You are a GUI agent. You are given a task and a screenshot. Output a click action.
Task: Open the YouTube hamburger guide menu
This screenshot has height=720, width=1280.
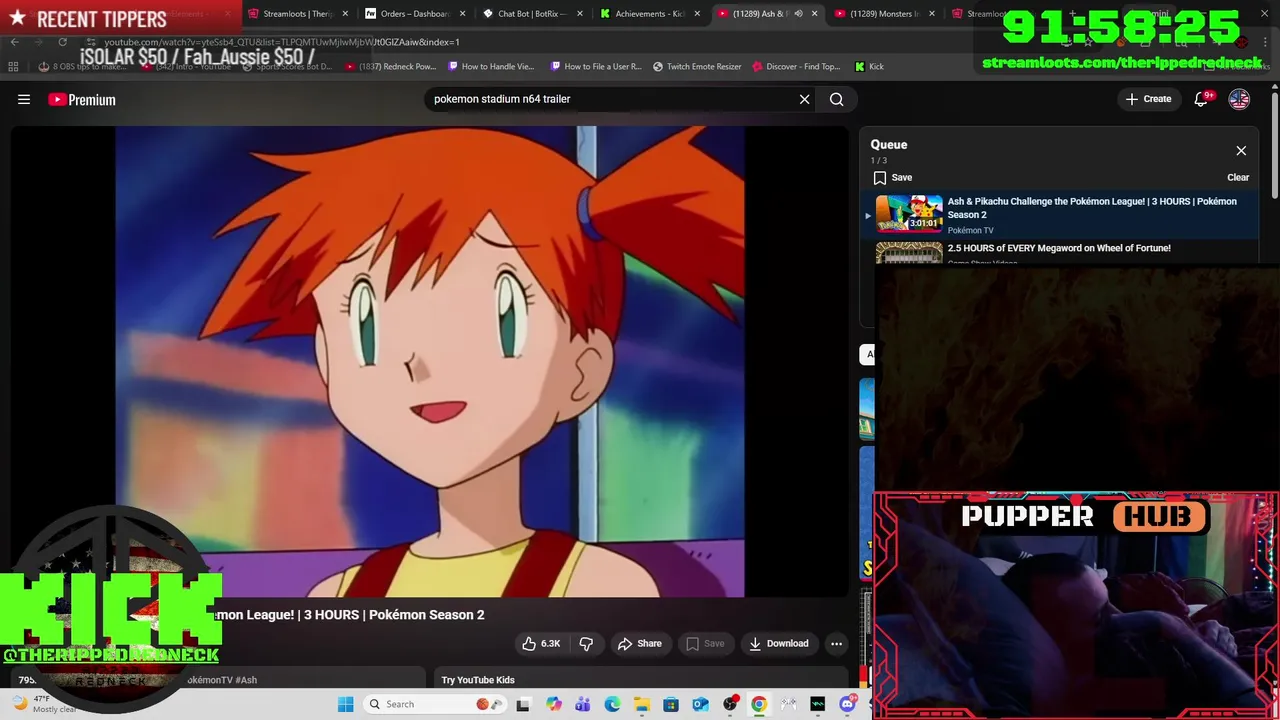click(x=24, y=99)
